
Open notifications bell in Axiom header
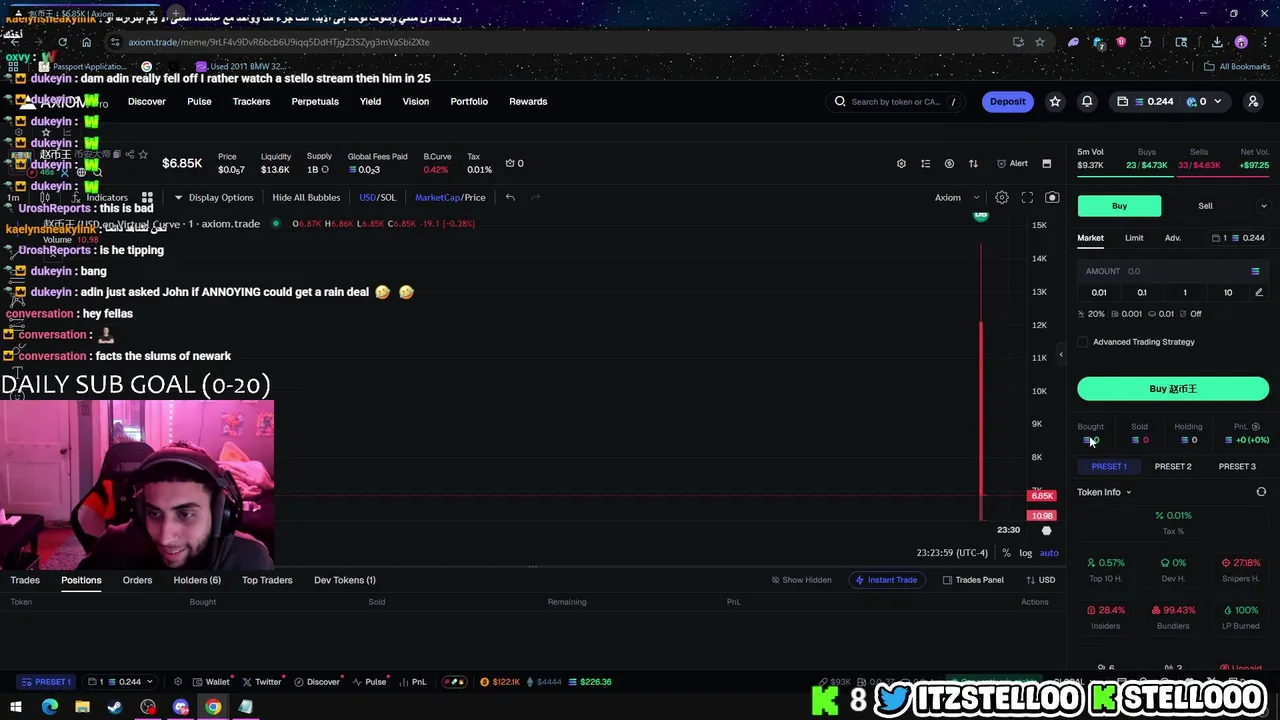tap(1087, 101)
